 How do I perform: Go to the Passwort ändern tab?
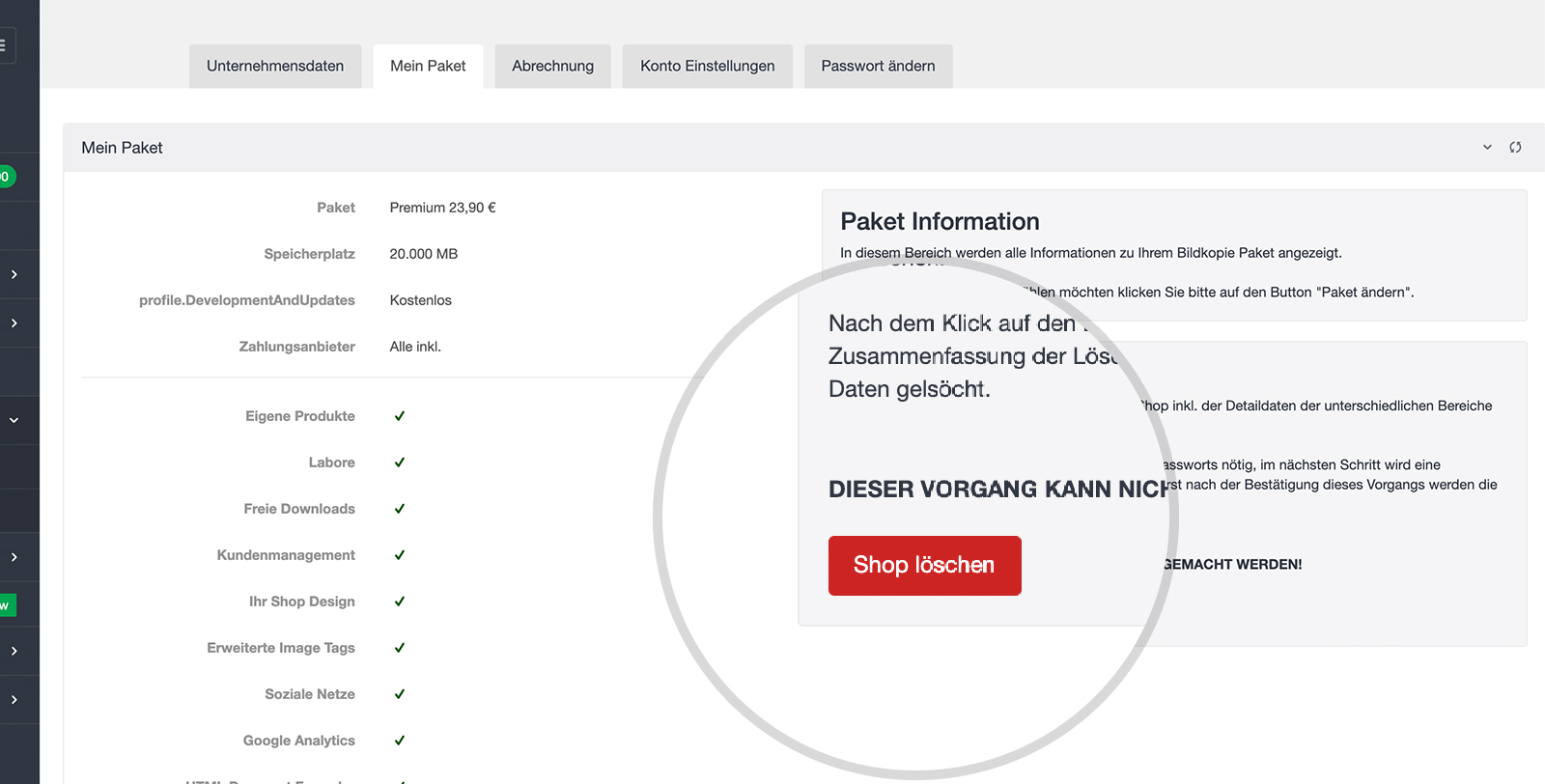pyautogui.click(x=878, y=66)
